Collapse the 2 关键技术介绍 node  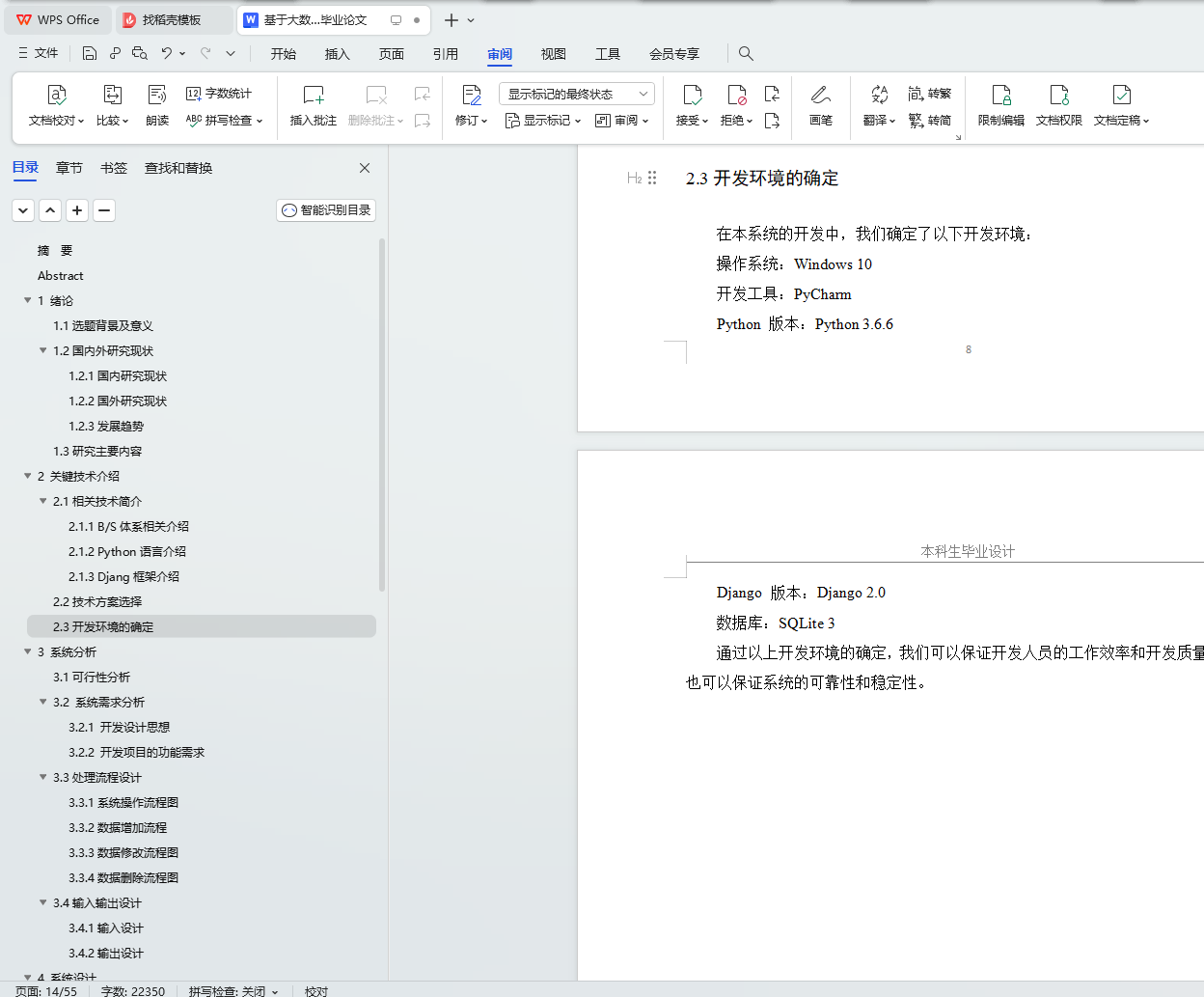[27, 476]
